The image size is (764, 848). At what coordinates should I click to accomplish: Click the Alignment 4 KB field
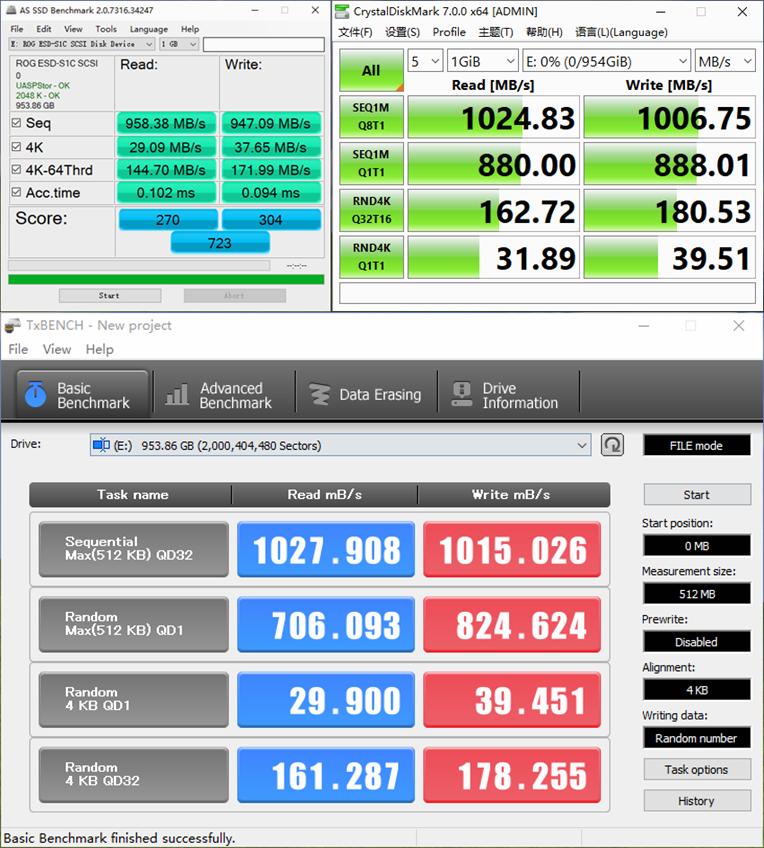tap(696, 690)
